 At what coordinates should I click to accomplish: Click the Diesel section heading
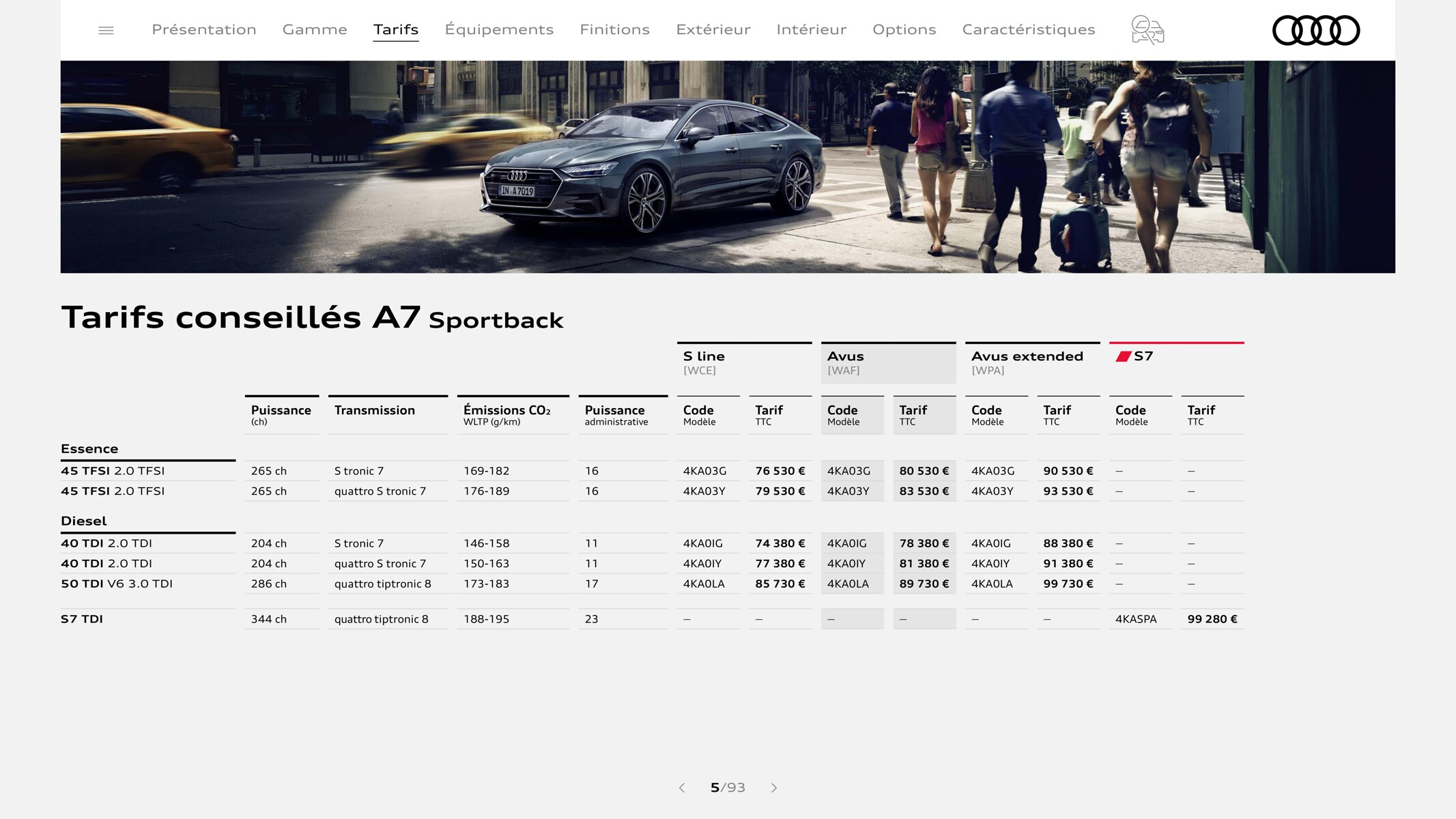(x=84, y=521)
